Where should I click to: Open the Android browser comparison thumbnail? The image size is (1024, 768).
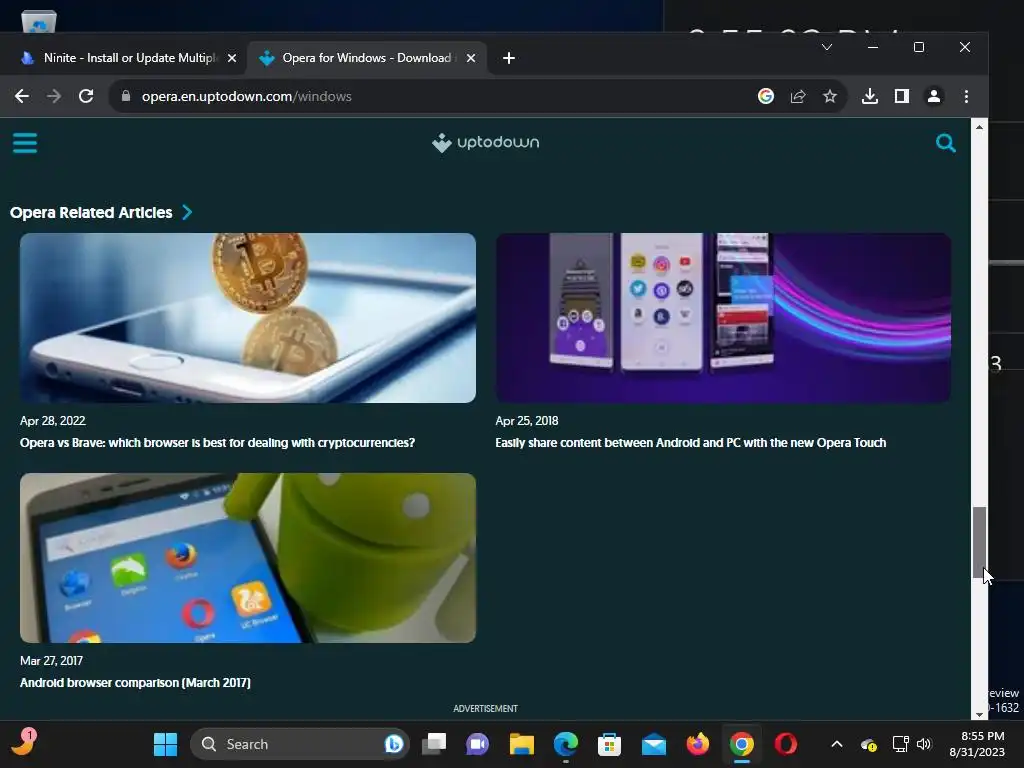pyautogui.click(x=248, y=558)
